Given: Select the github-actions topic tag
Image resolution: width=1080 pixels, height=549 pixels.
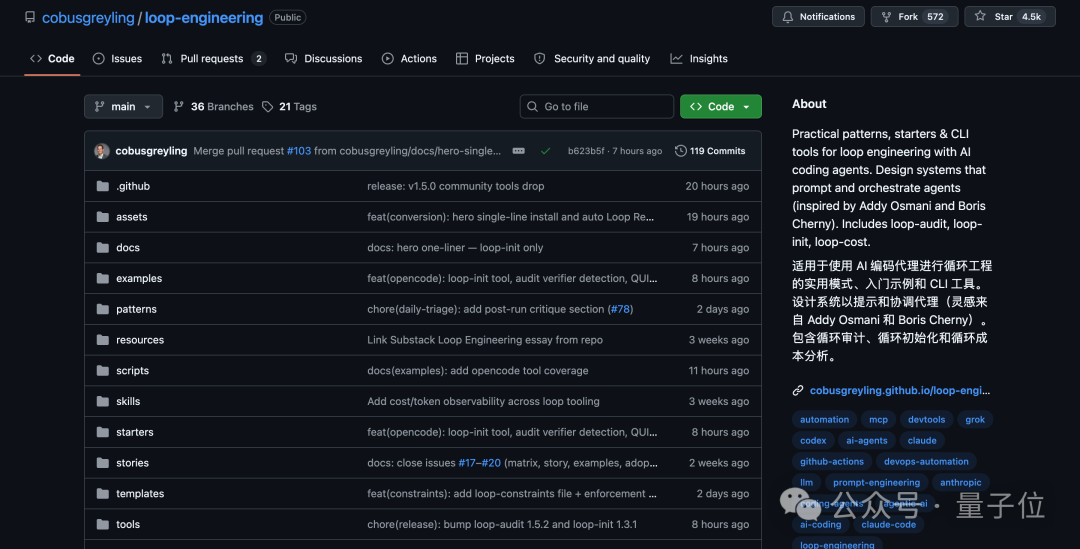Looking at the screenshot, I should pos(831,462).
